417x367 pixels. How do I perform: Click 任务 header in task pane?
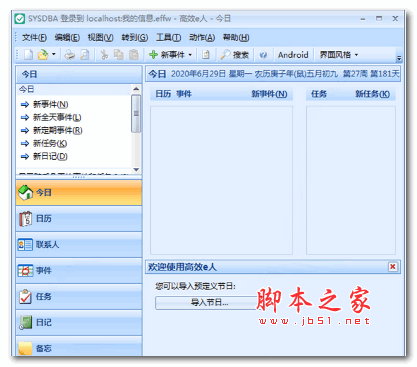(x=319, y=94)
